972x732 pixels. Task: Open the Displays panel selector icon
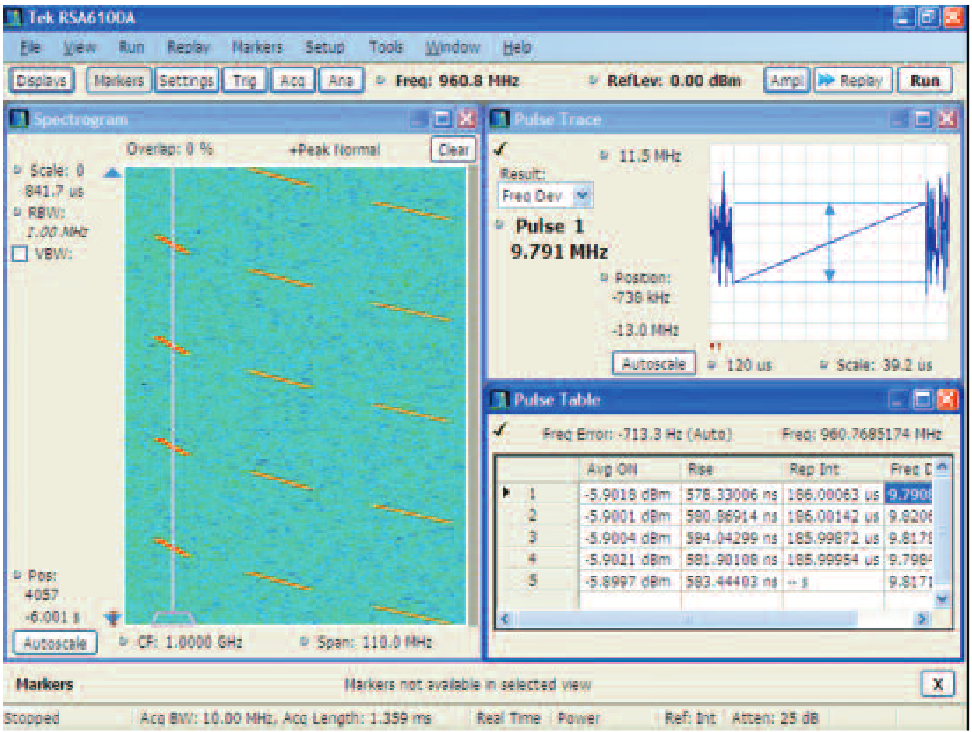pyautogui.click(x=41, y=82)
